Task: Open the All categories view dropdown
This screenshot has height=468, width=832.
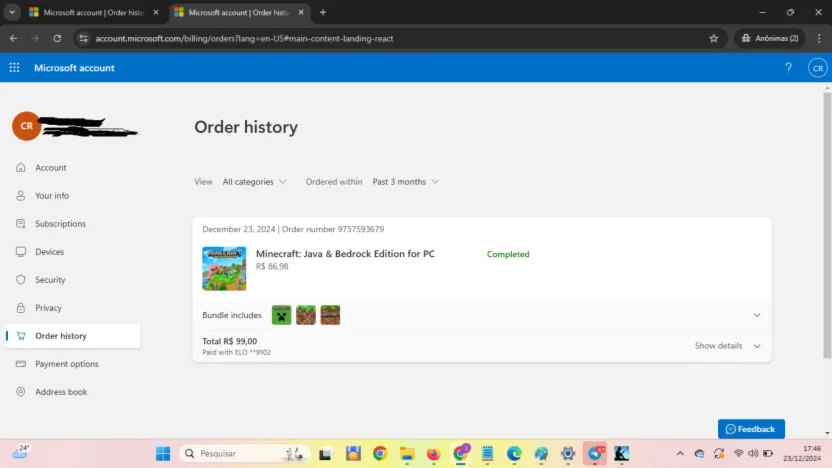Action: pyautogui.click(x=254, y=181)
